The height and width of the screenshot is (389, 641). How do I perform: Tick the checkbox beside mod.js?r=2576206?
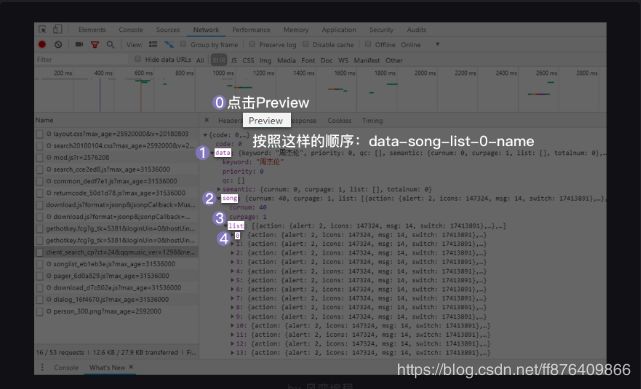40,158
